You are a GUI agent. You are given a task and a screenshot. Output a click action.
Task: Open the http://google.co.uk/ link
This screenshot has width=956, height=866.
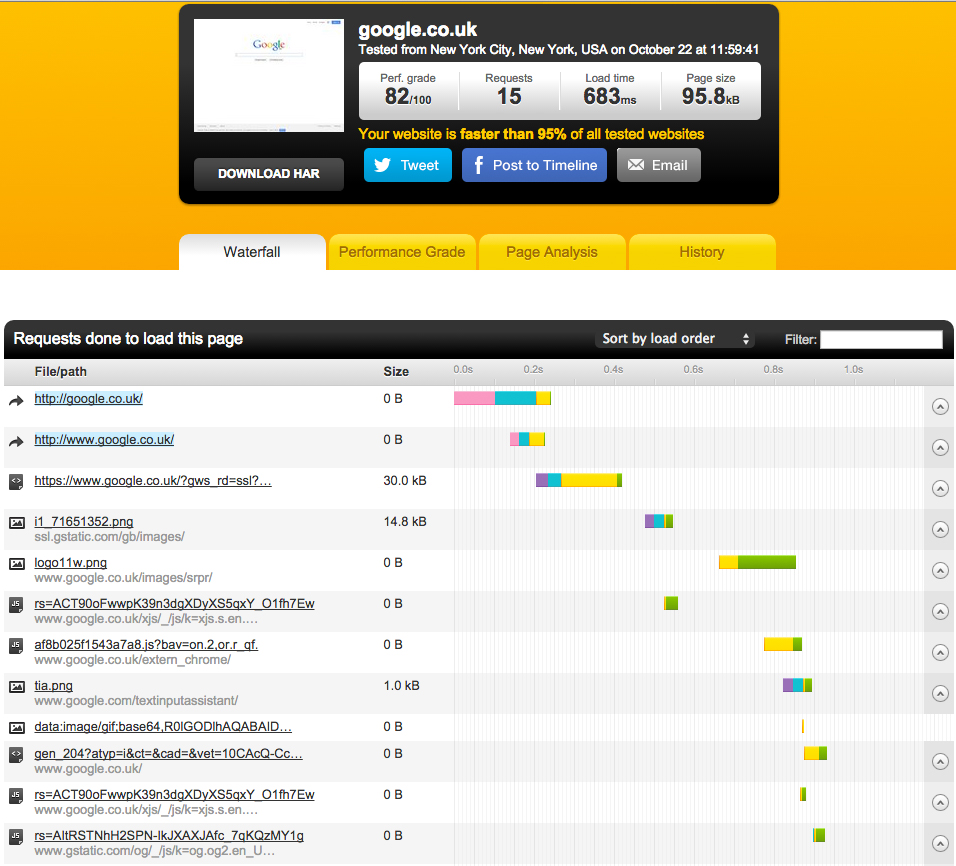coord(88,399)
